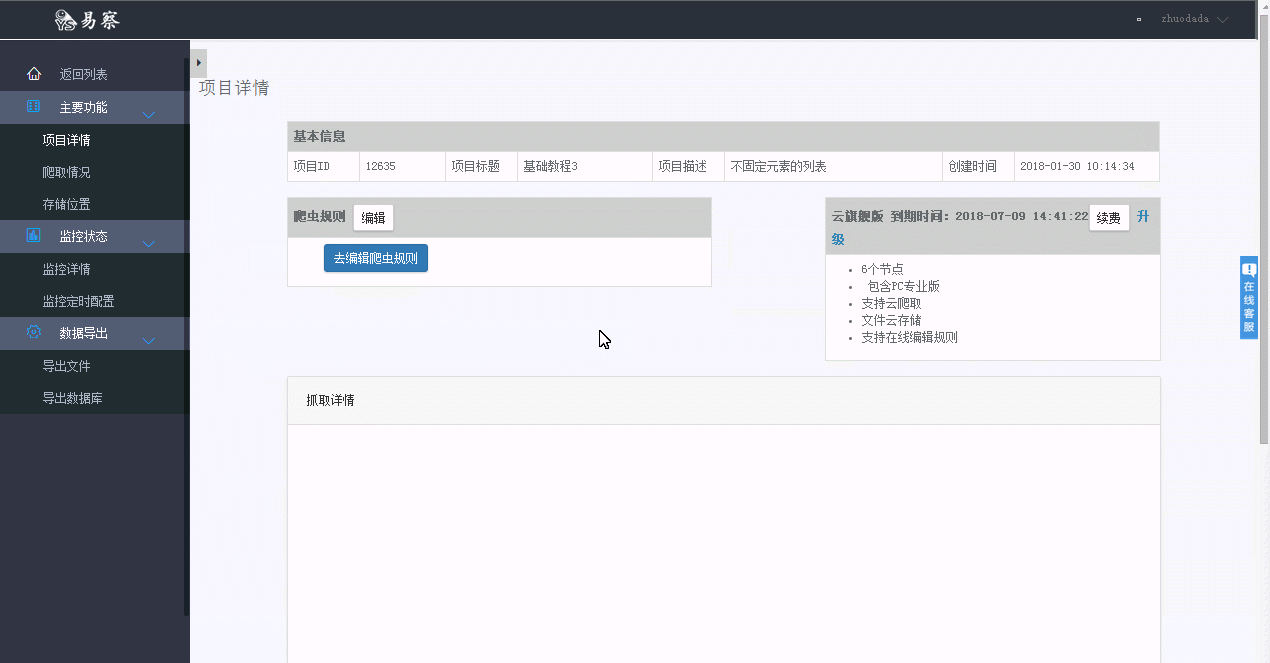The image size is (1270, 663).
Task: Click the 去编辑爬虫规则 button
Action: 376,258
